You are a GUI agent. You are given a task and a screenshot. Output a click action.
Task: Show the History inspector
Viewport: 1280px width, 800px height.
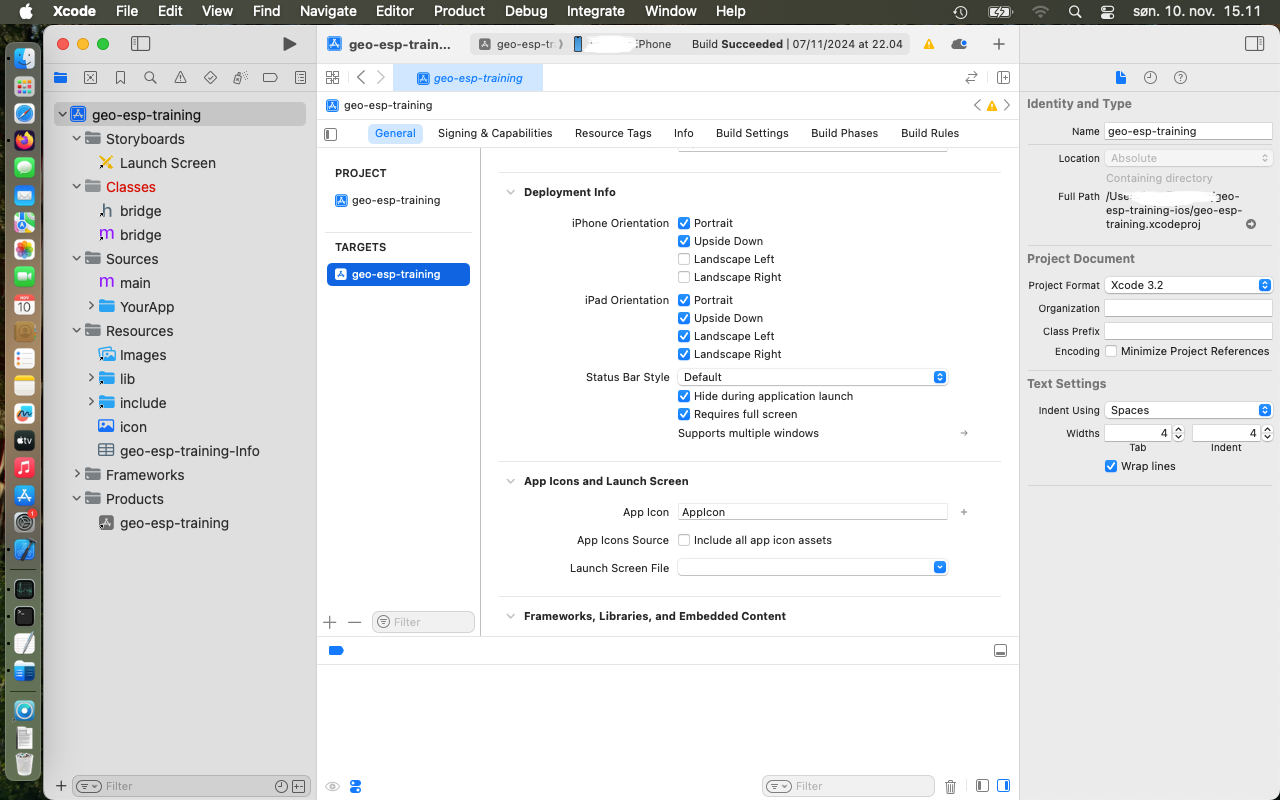[1150, 78]
